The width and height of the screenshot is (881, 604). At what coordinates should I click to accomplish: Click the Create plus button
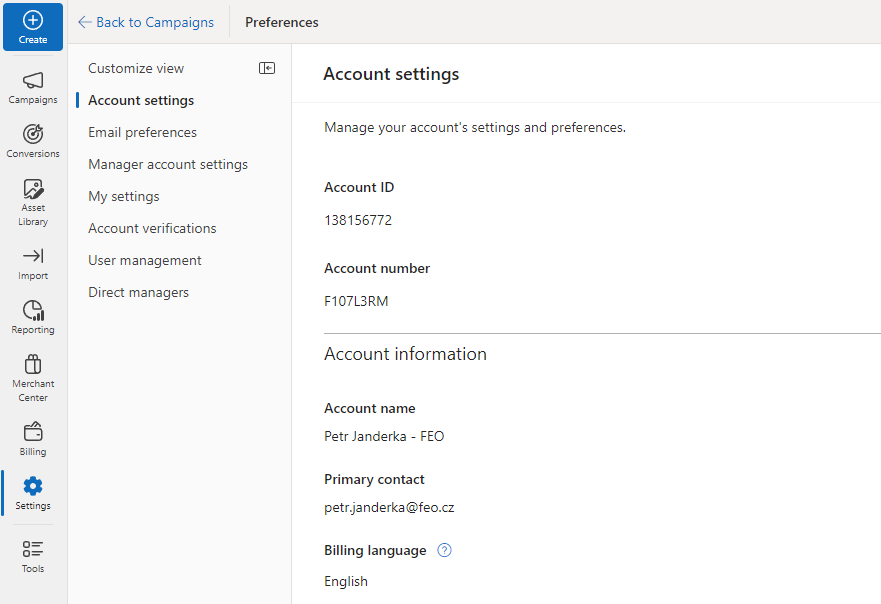[x=33, y=27]
